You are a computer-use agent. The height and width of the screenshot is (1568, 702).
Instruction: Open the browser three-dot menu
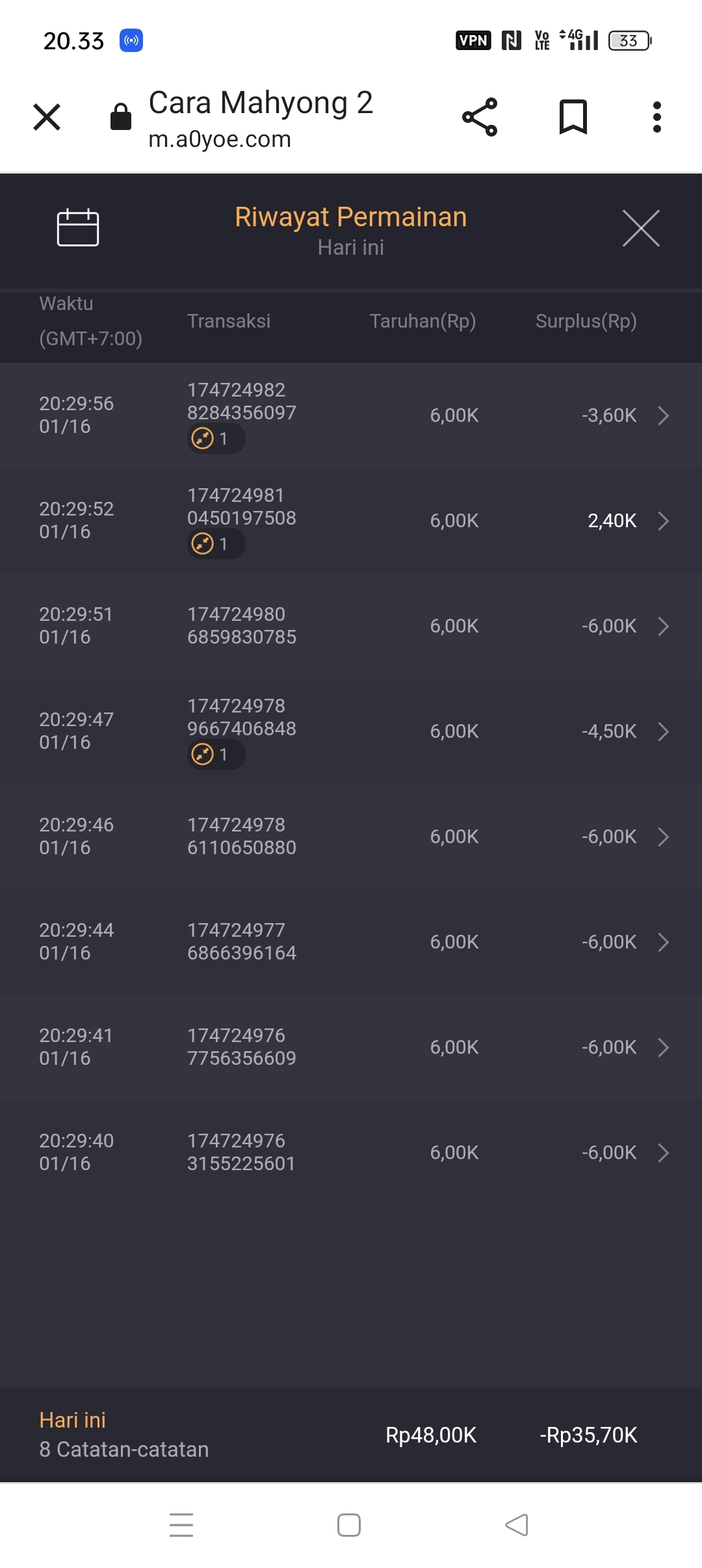tap(657, 117)
